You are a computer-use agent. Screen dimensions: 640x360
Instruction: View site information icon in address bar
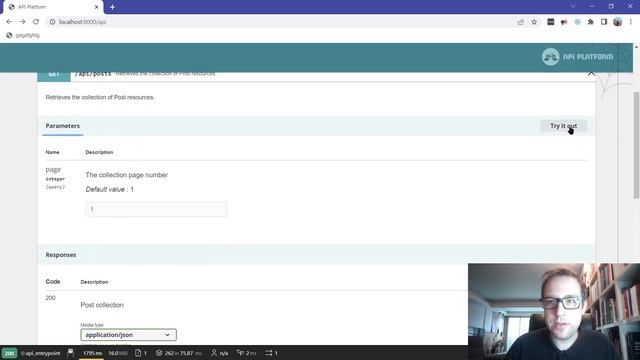pyautogui.click(x=52, y=22)
